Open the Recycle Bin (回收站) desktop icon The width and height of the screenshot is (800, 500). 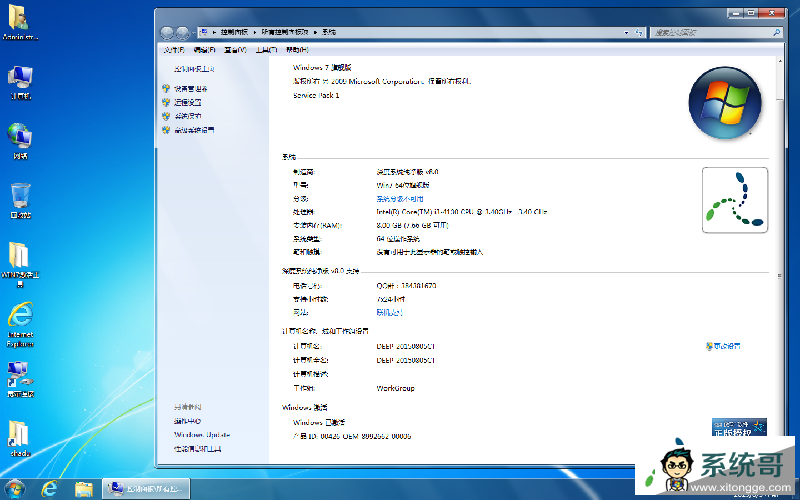tap(20, 201)
